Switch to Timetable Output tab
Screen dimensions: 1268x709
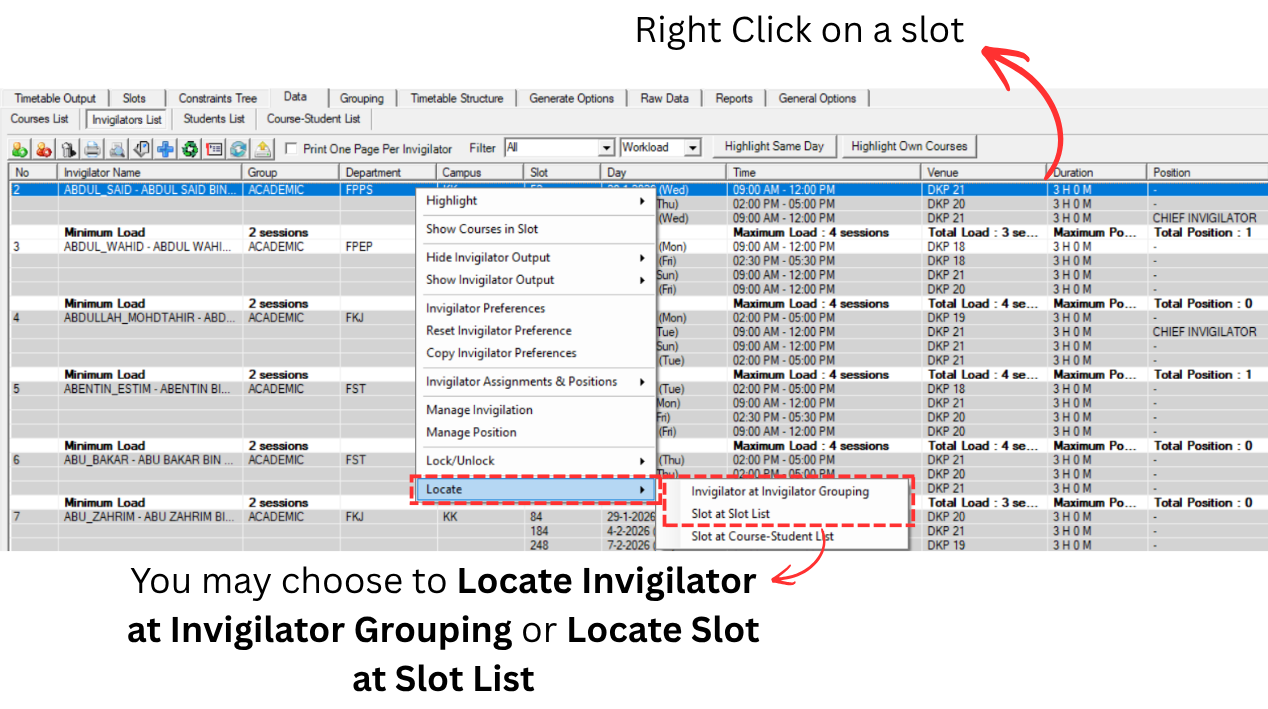pos(55,98)
